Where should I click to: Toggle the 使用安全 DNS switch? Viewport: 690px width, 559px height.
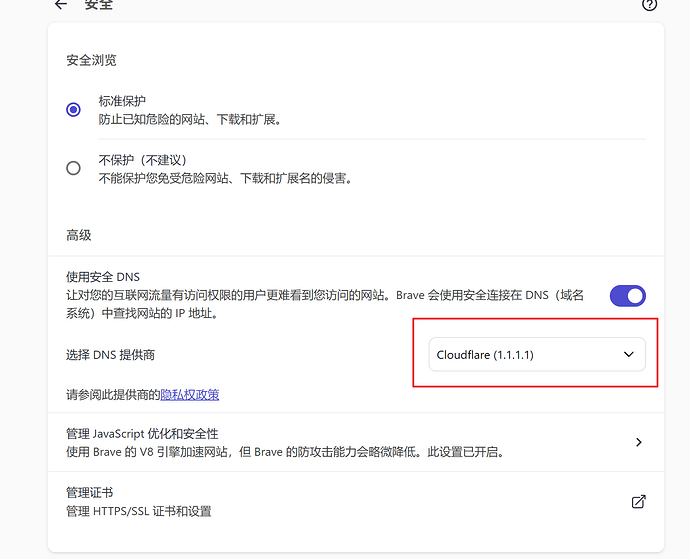[x=628, y=296]
